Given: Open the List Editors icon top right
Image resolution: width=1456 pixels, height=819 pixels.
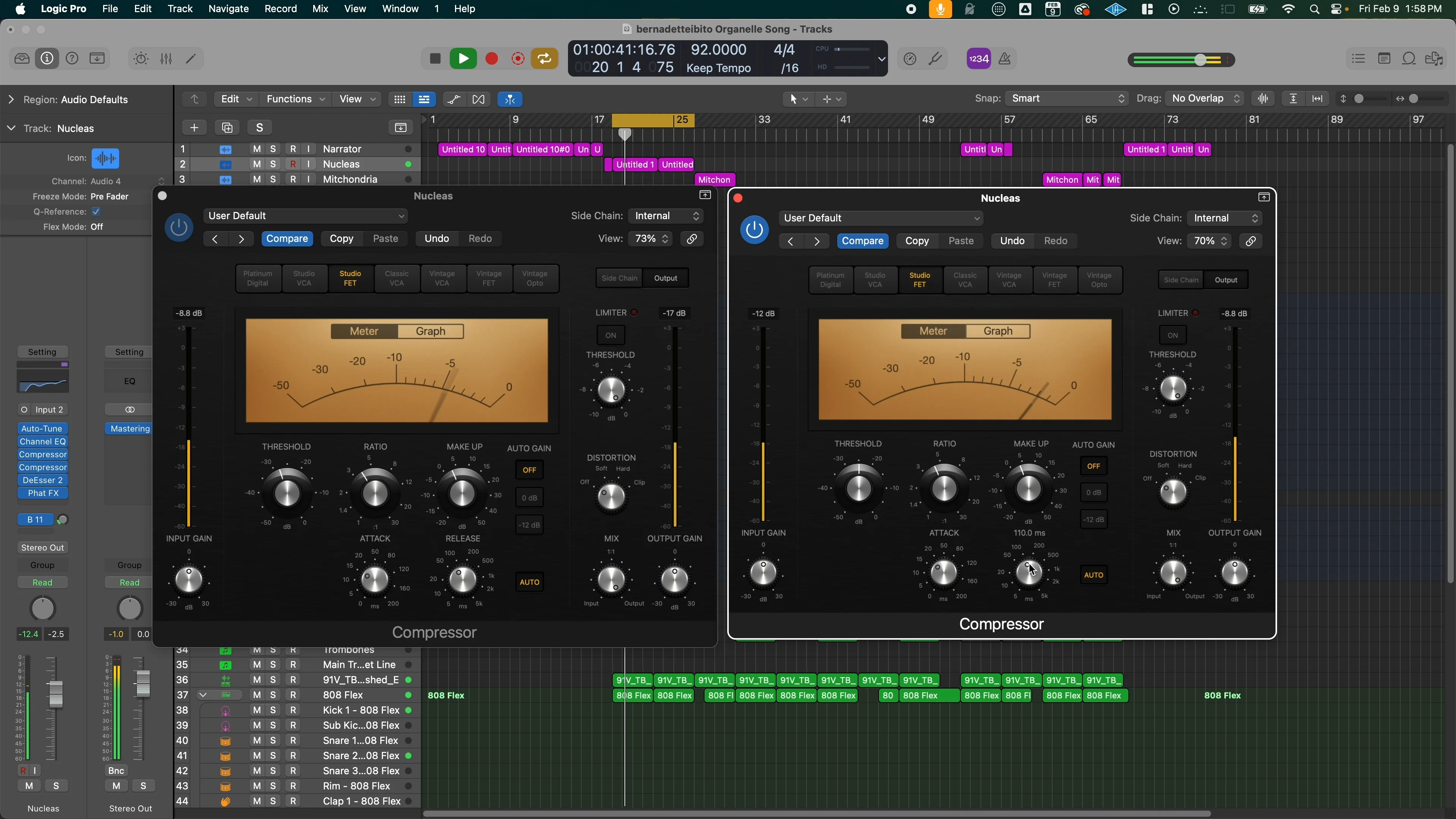Looking at the screenshot, I should point(1359,59).
